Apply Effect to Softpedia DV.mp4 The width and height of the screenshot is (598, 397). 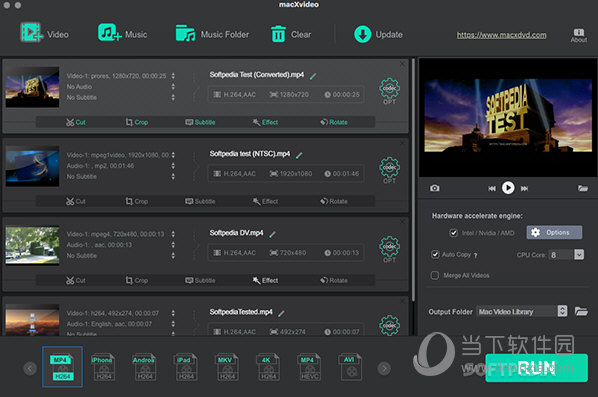265,280
